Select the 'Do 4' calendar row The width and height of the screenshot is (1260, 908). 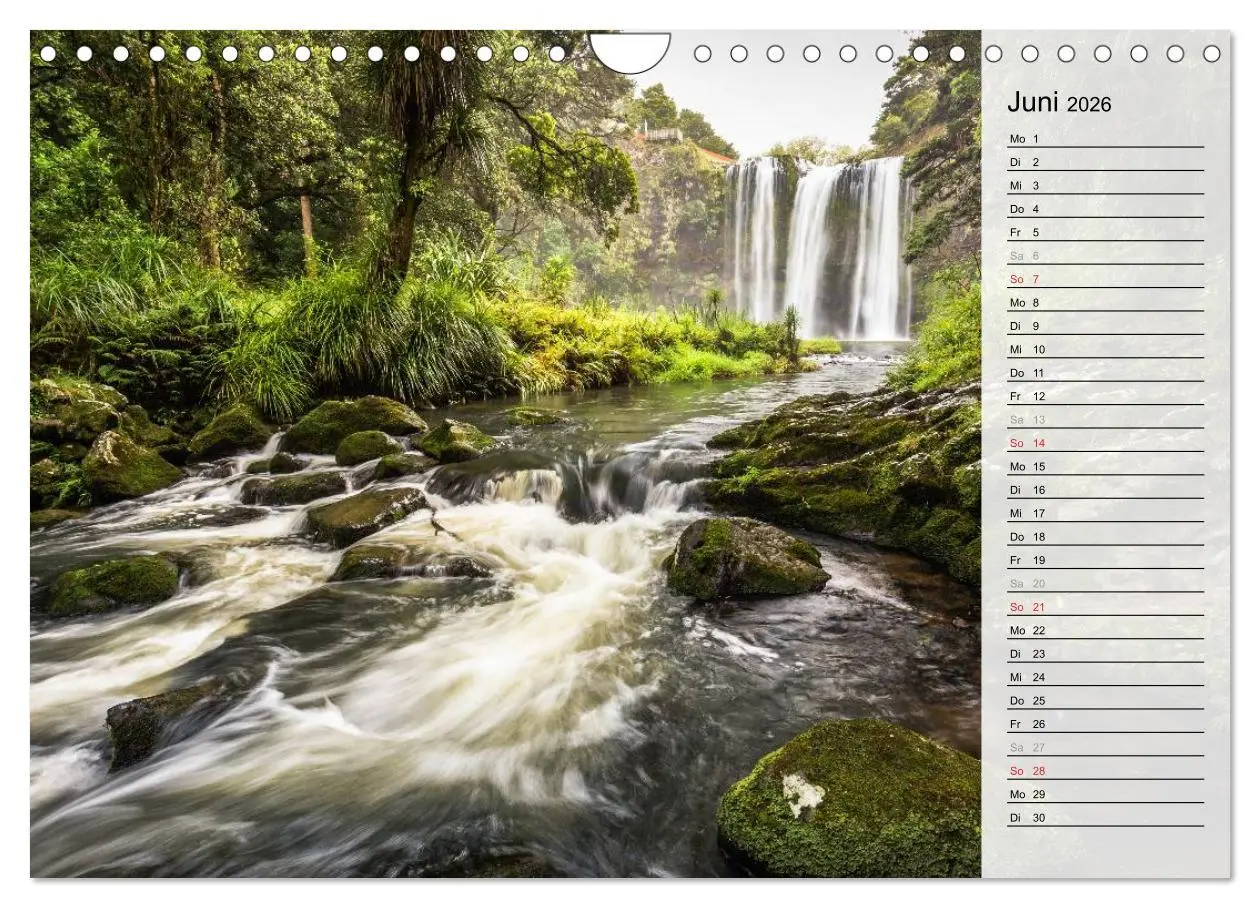1105,209
